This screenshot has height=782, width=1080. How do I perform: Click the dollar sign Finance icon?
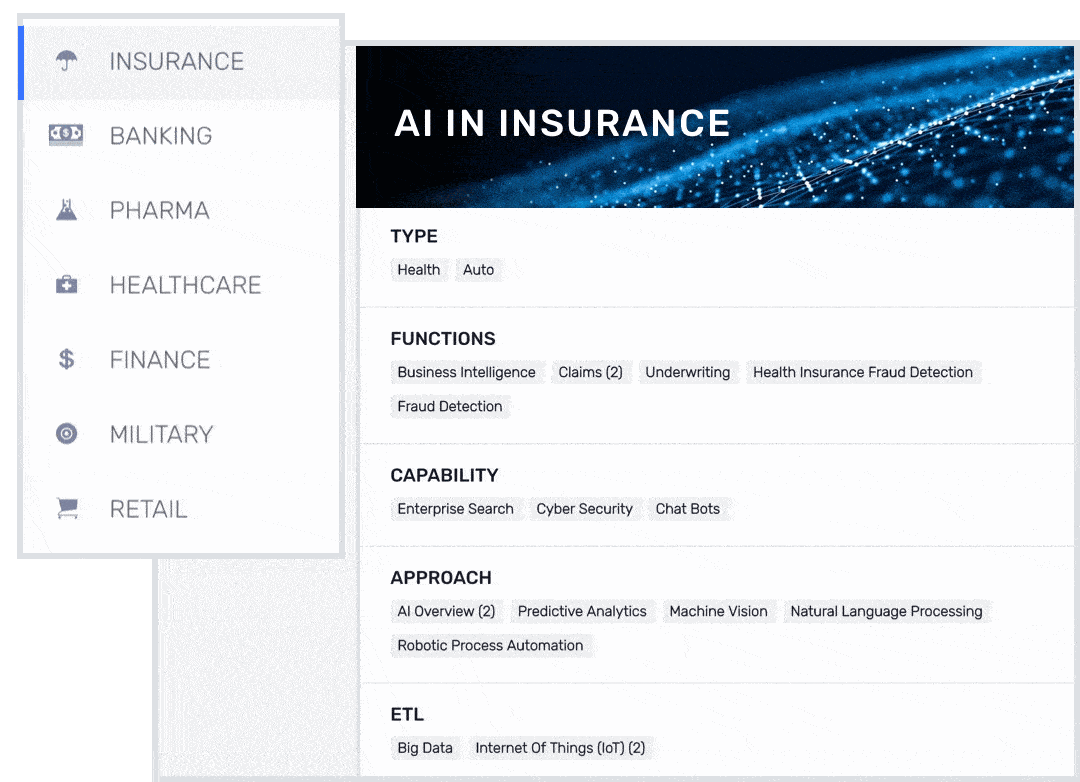(66, 359)
